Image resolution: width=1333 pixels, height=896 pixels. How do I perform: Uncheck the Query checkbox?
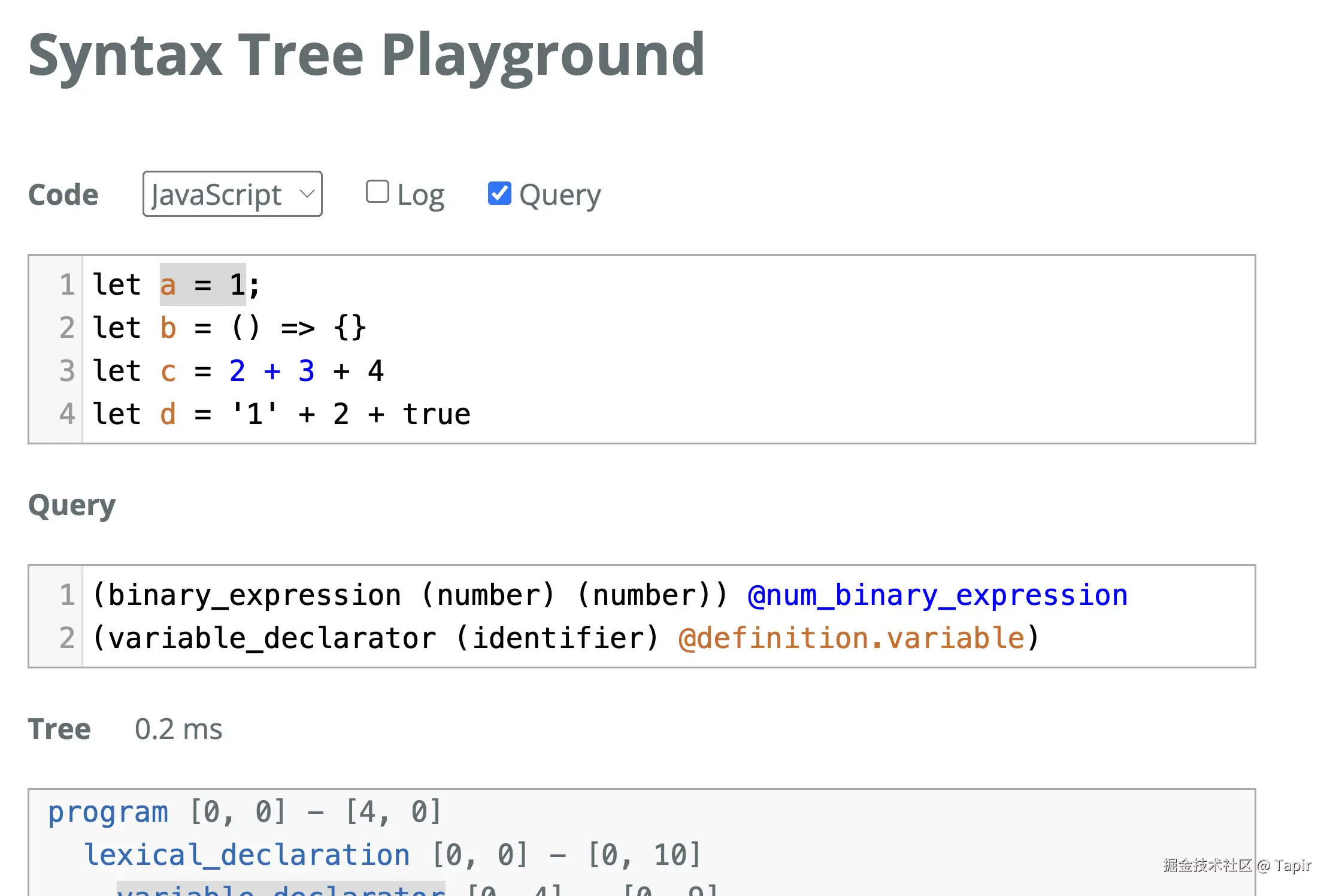[499, 193]
